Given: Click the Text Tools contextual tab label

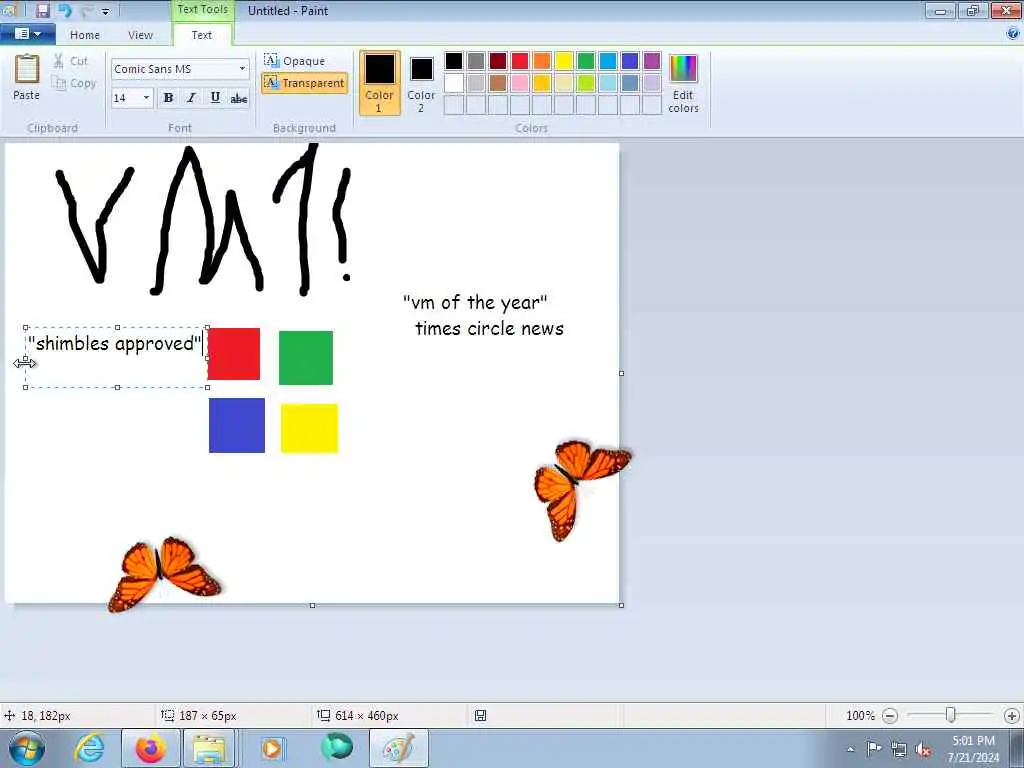Looking at the screenshot, I should [x=202, y=9].
